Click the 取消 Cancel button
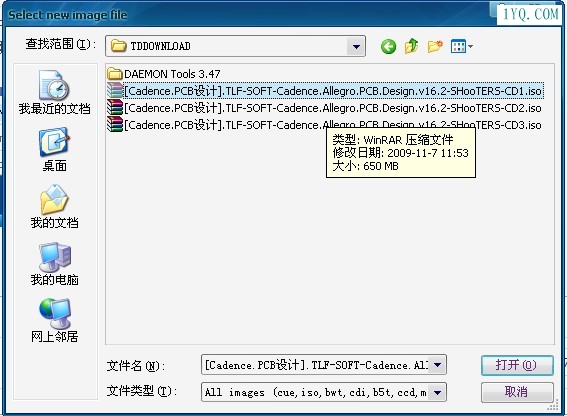The height and width of the screenshot is (416, 567). click(517, 392)
